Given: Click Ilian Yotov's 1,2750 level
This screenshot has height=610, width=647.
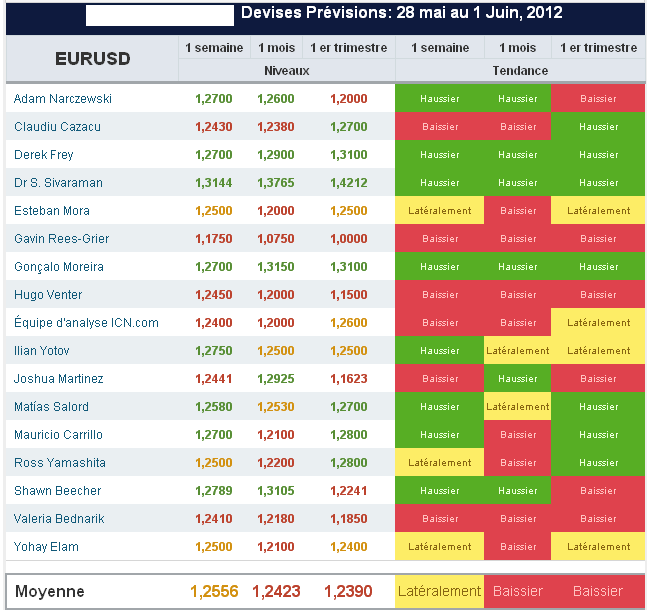Looking at the screenshot, I should pos(214,351).
